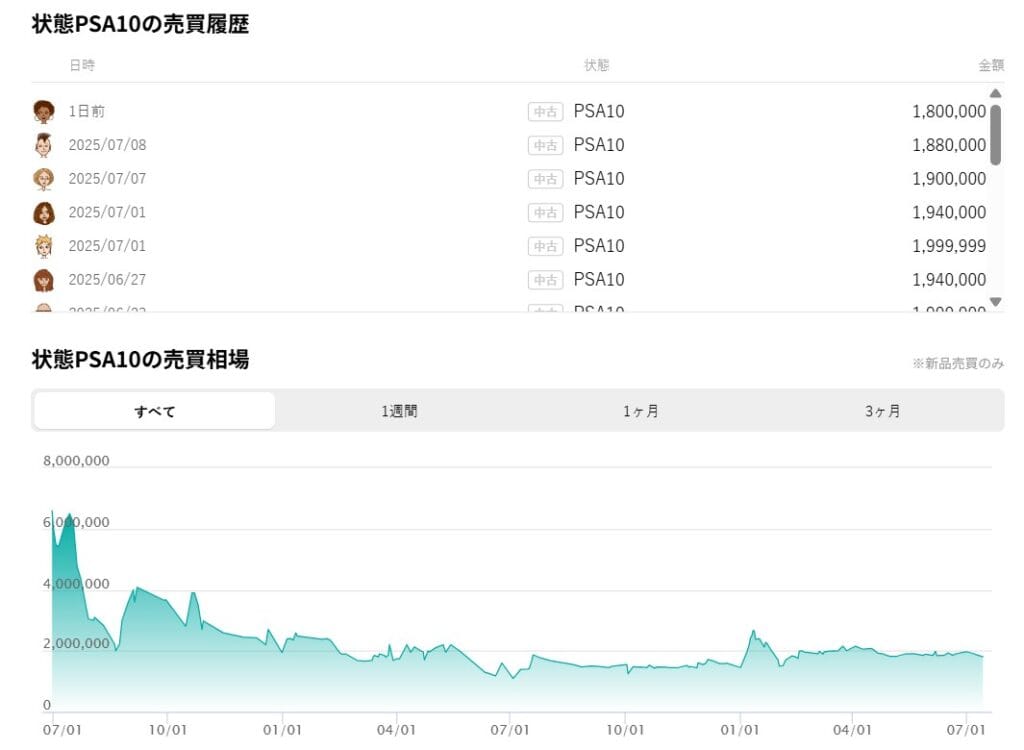Click scroll-down arrow of the sales history list
The image size is (1024, 750).
pyautogui.click(x=995, y=301)
